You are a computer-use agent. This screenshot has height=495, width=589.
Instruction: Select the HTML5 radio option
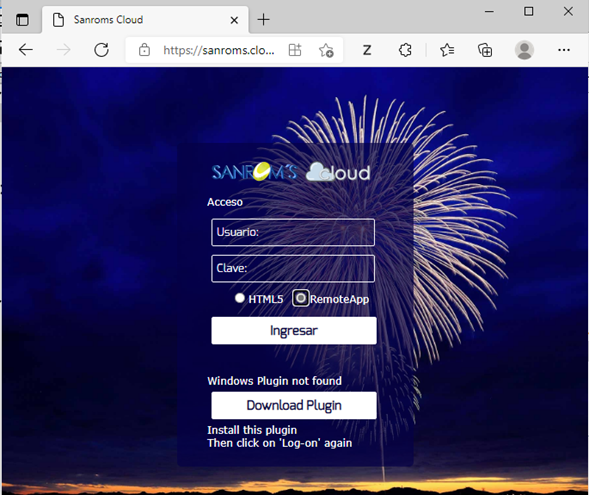(x=240, y=298)
